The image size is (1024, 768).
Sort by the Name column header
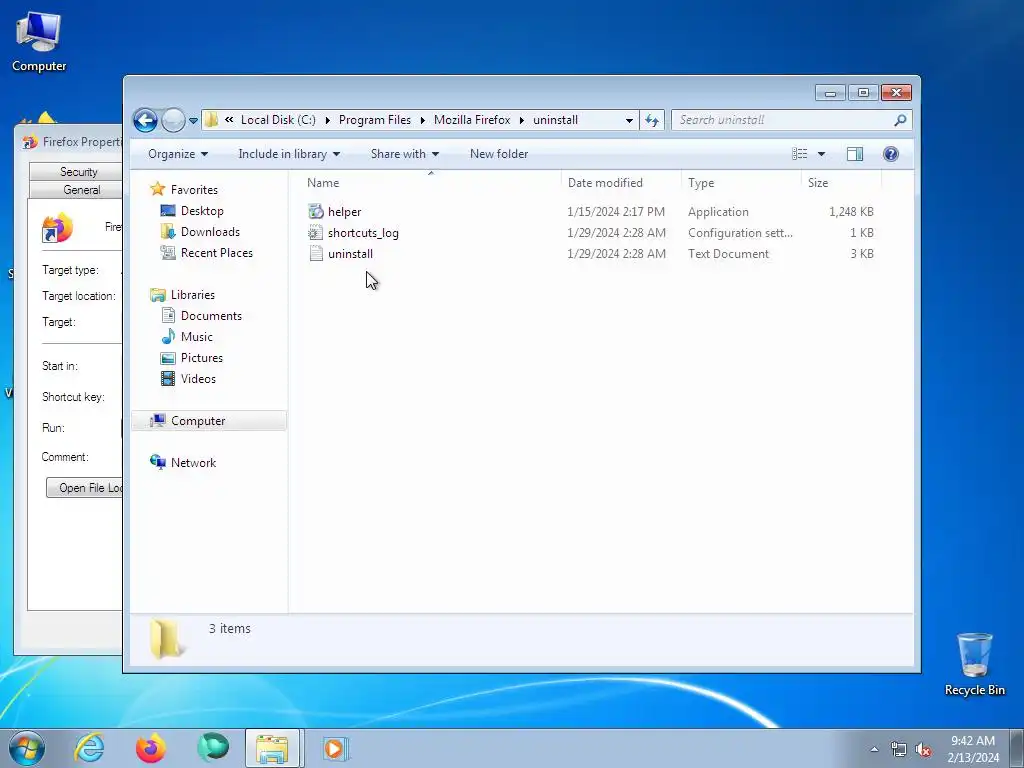430,183
